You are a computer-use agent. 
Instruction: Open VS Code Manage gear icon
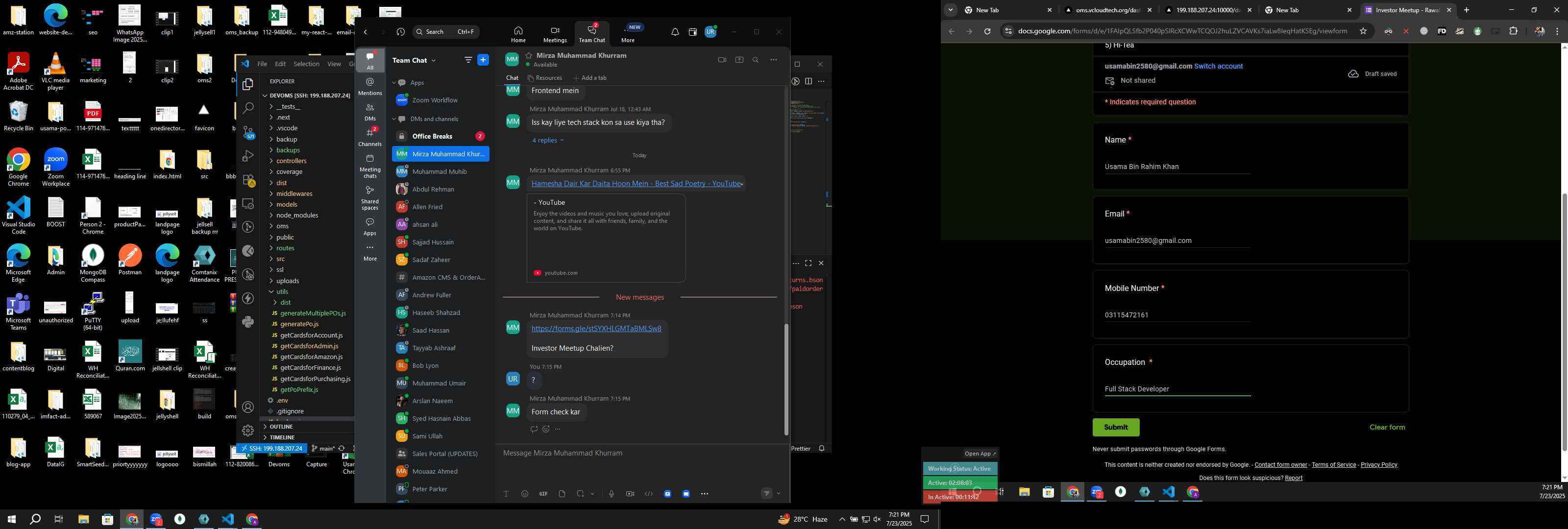point(248,431)
